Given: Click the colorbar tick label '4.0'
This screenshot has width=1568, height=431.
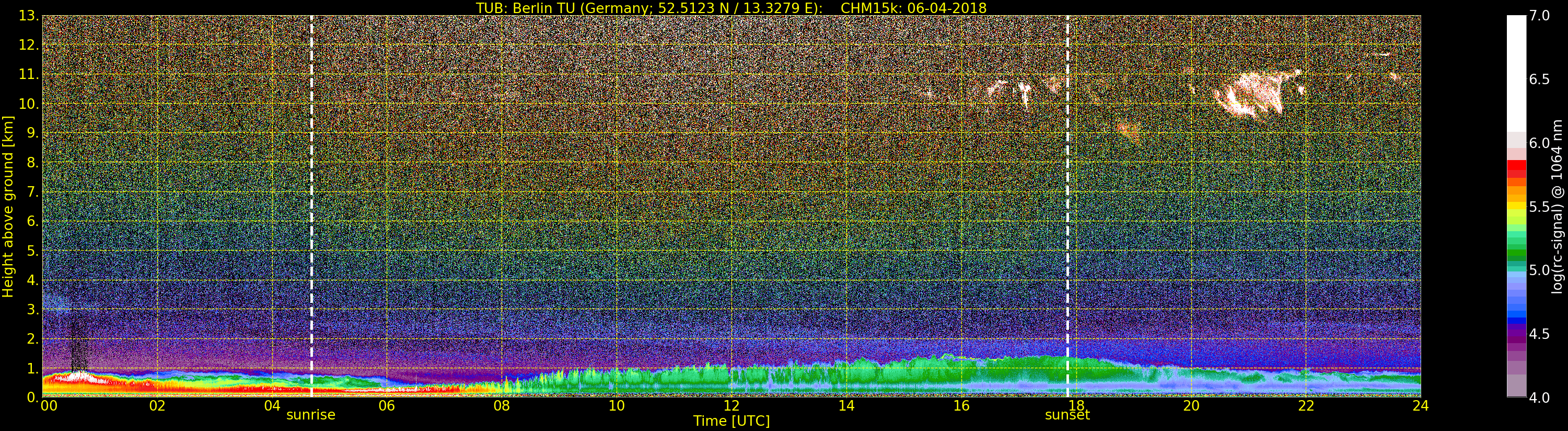Looking at the screenshot, I should pos(1539,398).
